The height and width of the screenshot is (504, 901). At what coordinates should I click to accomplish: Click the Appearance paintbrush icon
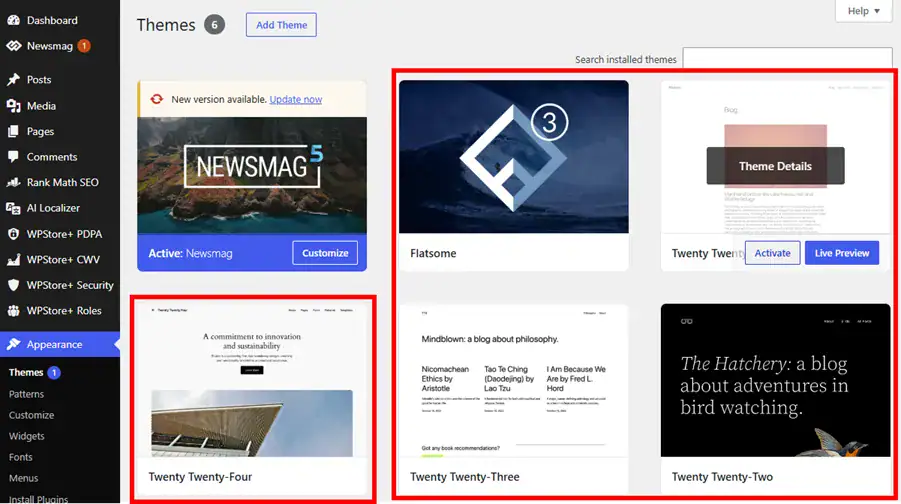click(x=13, y=344)
